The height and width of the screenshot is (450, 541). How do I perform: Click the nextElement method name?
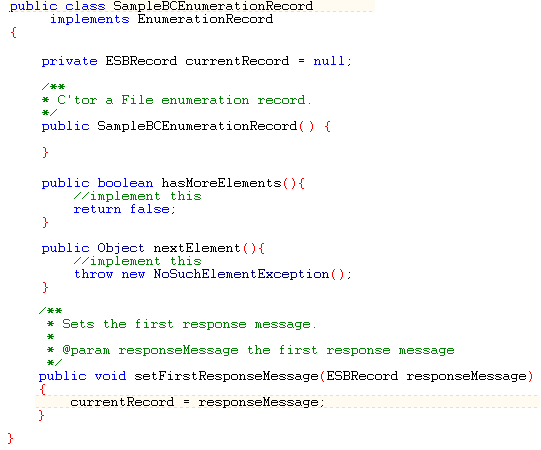click(197, 248)
